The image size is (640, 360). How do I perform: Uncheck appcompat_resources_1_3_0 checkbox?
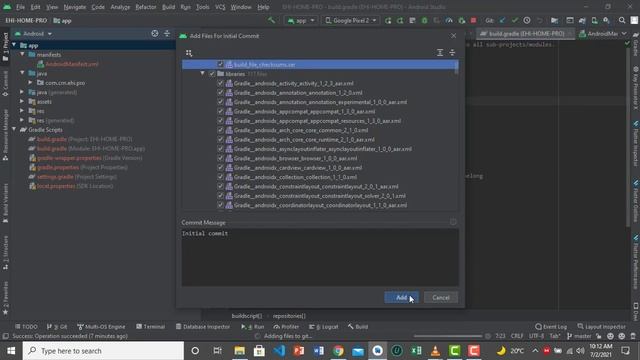click(x=220, y=121)
